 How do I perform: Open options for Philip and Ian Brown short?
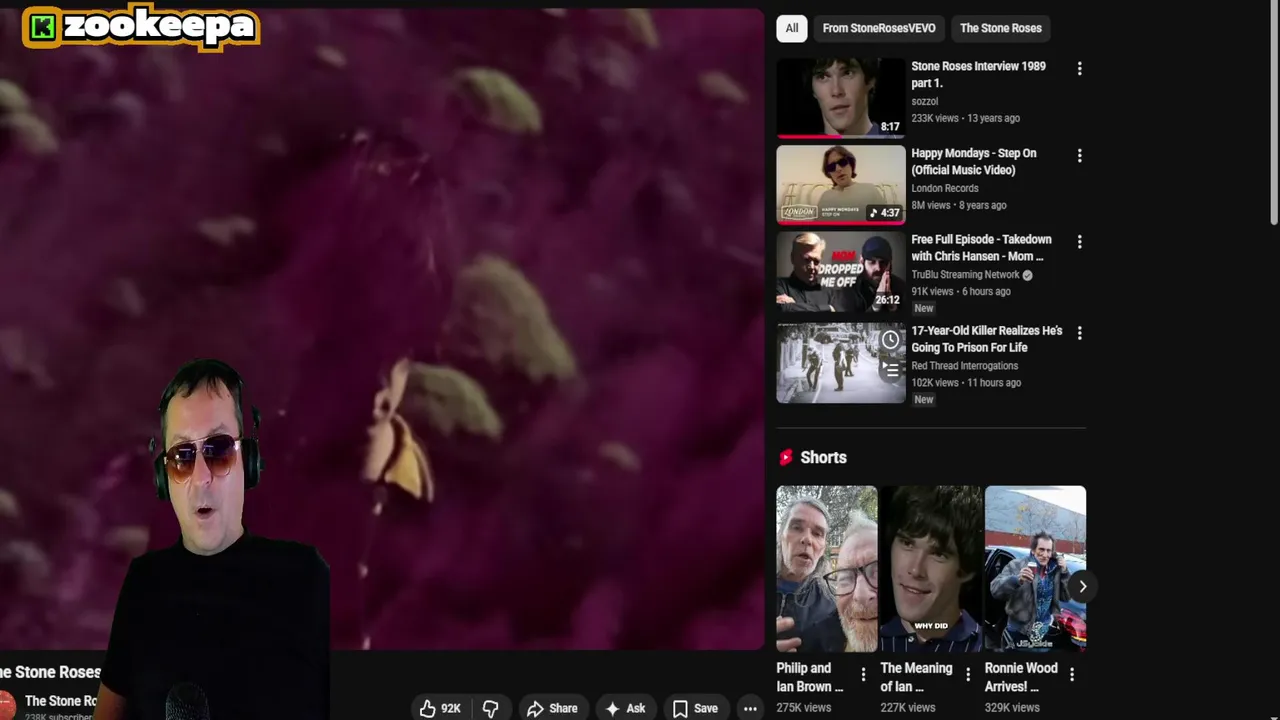[x=863, y=675]
